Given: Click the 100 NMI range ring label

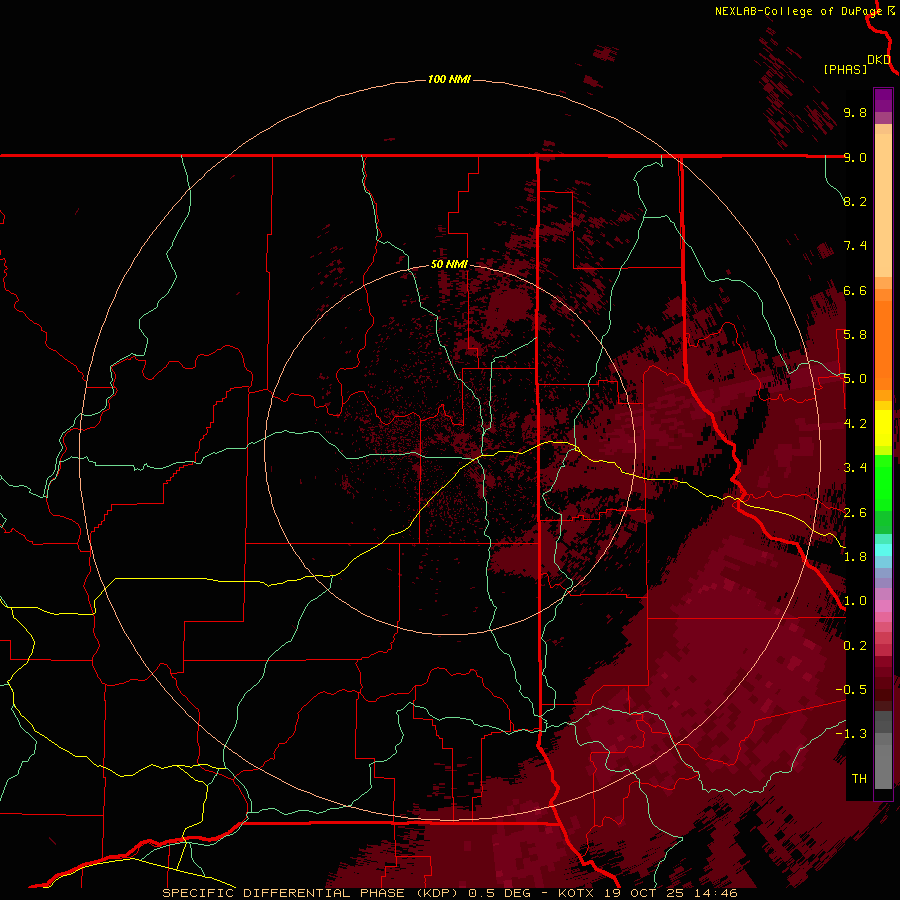Looking at the screenshot, I should [x=449, y=79].
